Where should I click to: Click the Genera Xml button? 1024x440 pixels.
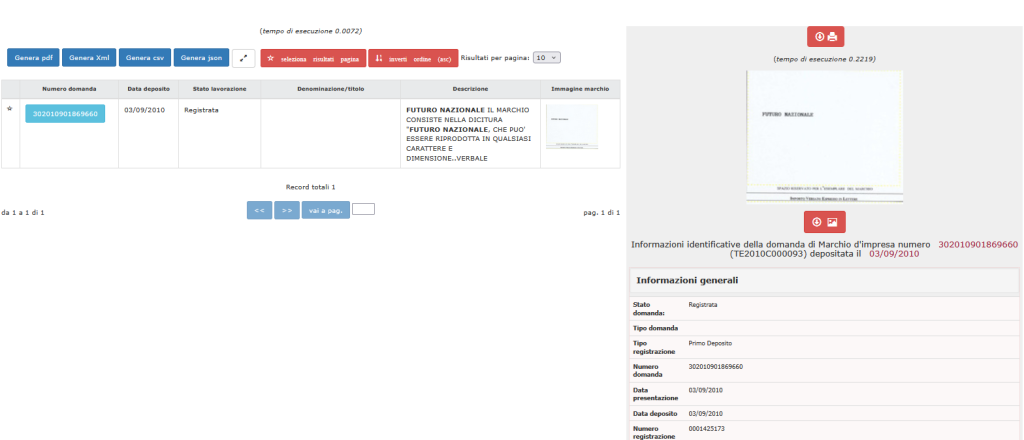[x=90, y=58]
